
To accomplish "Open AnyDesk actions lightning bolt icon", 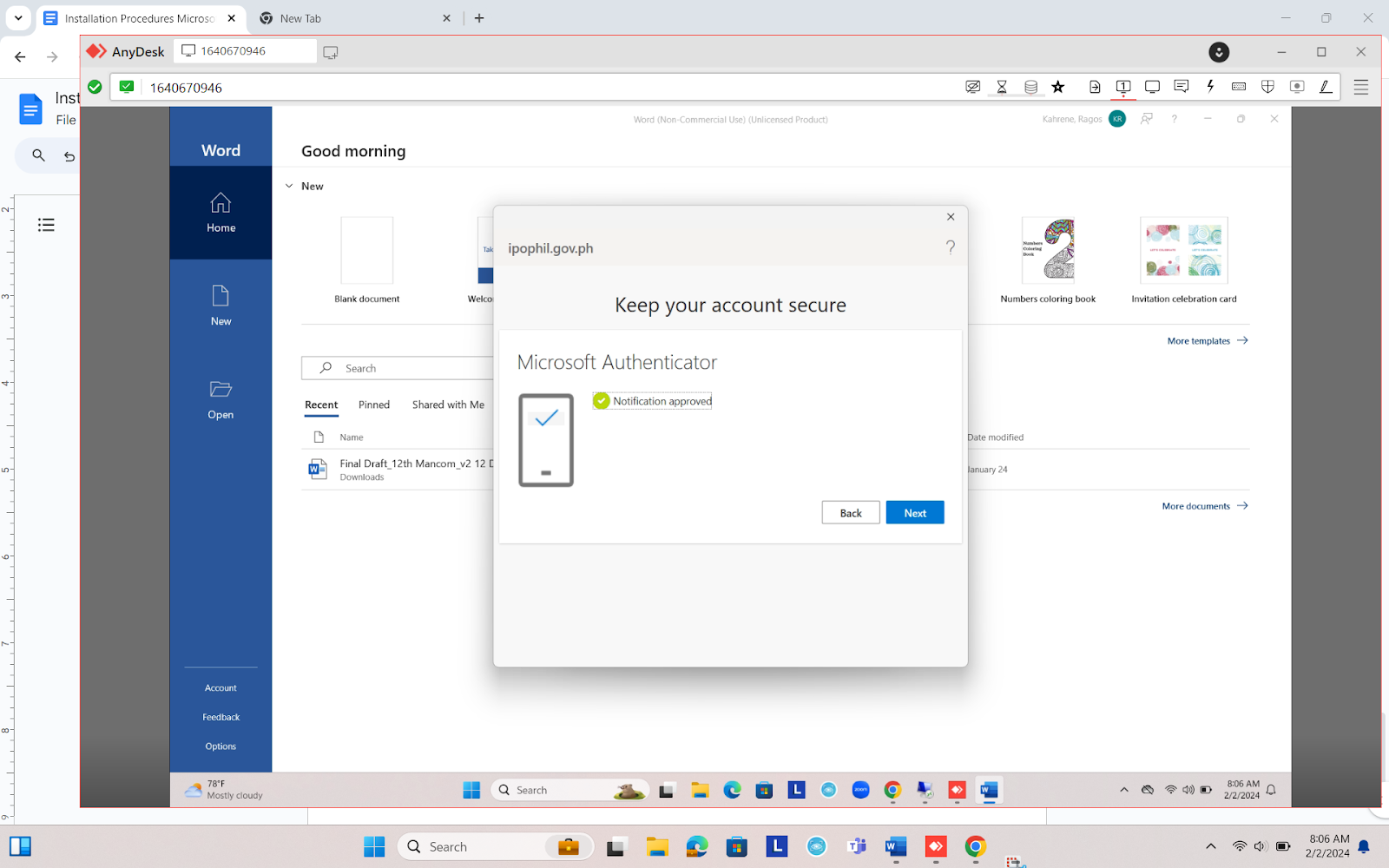I will pos(1210,87).
